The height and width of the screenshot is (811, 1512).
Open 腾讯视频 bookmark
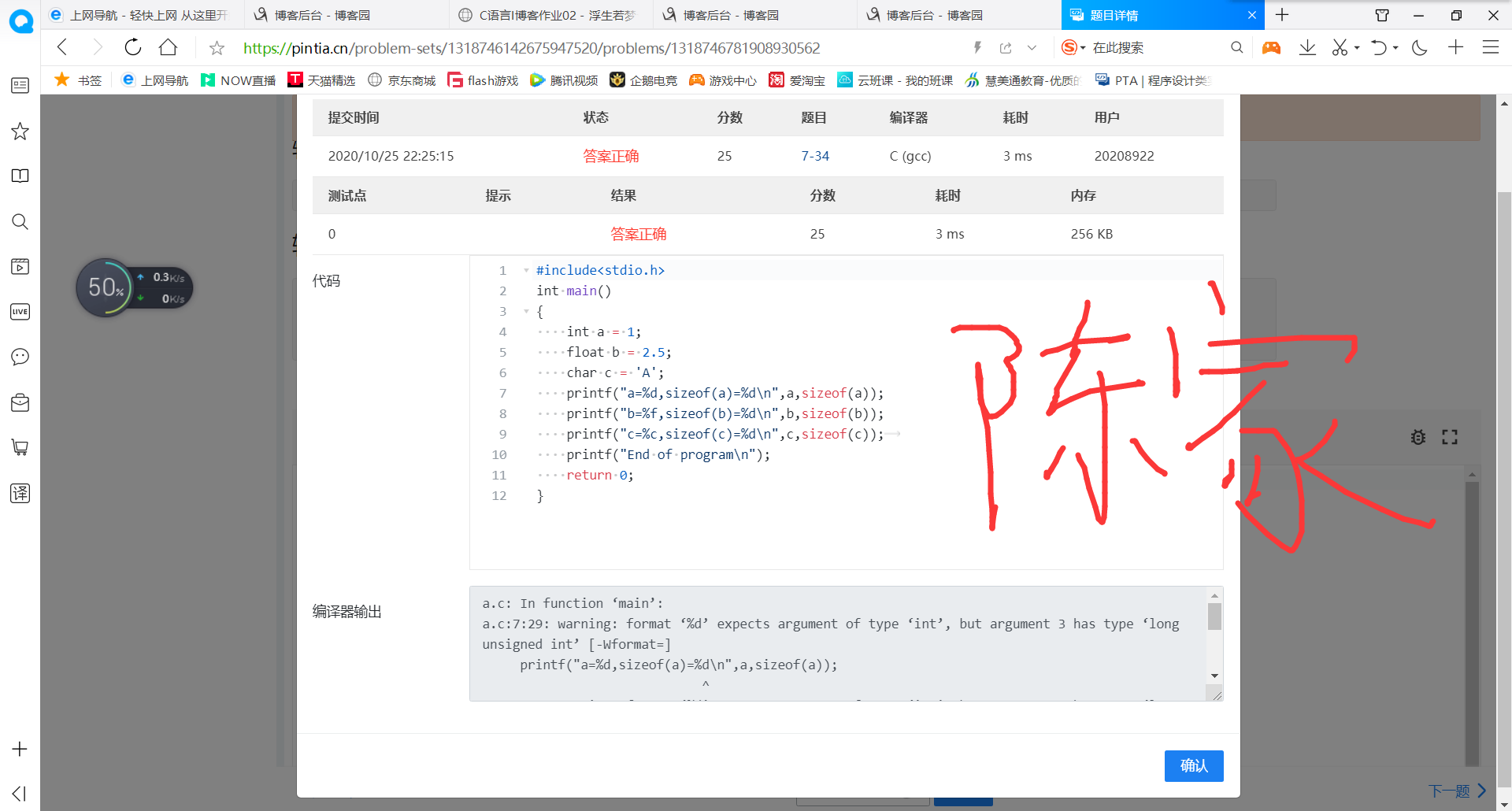coord(565,80)
